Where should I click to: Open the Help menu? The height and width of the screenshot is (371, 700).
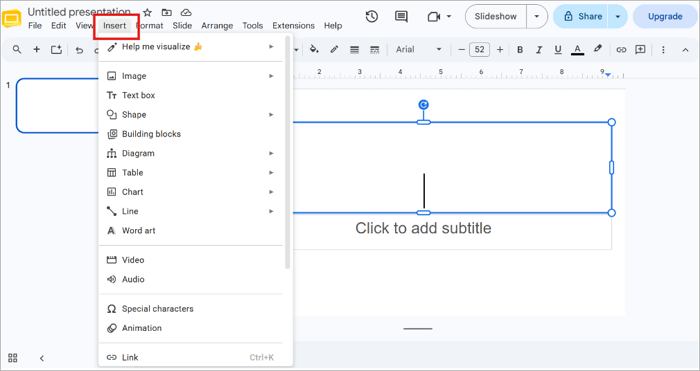tap(333, 26)
